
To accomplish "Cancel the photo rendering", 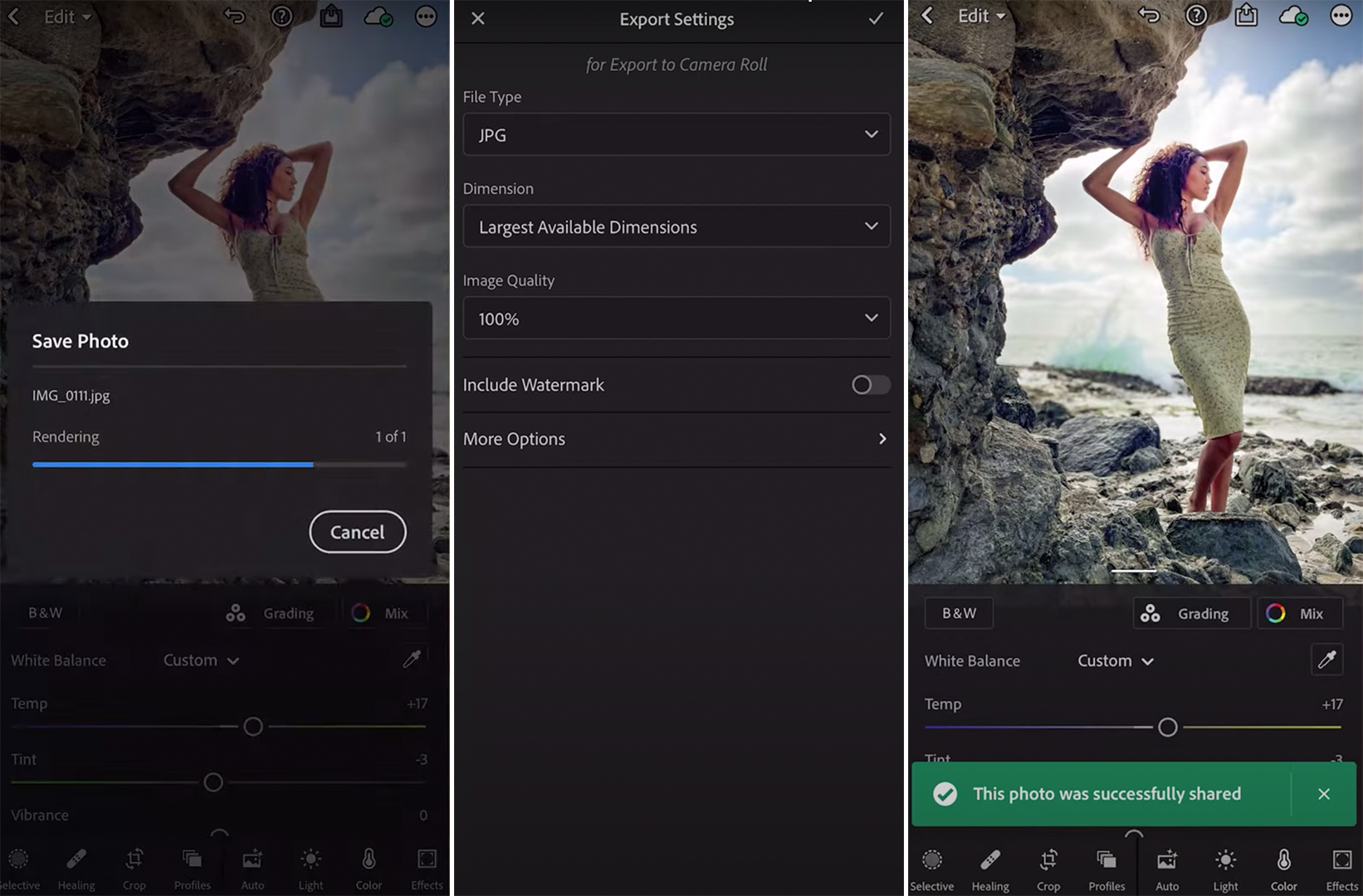I will 357,532.
